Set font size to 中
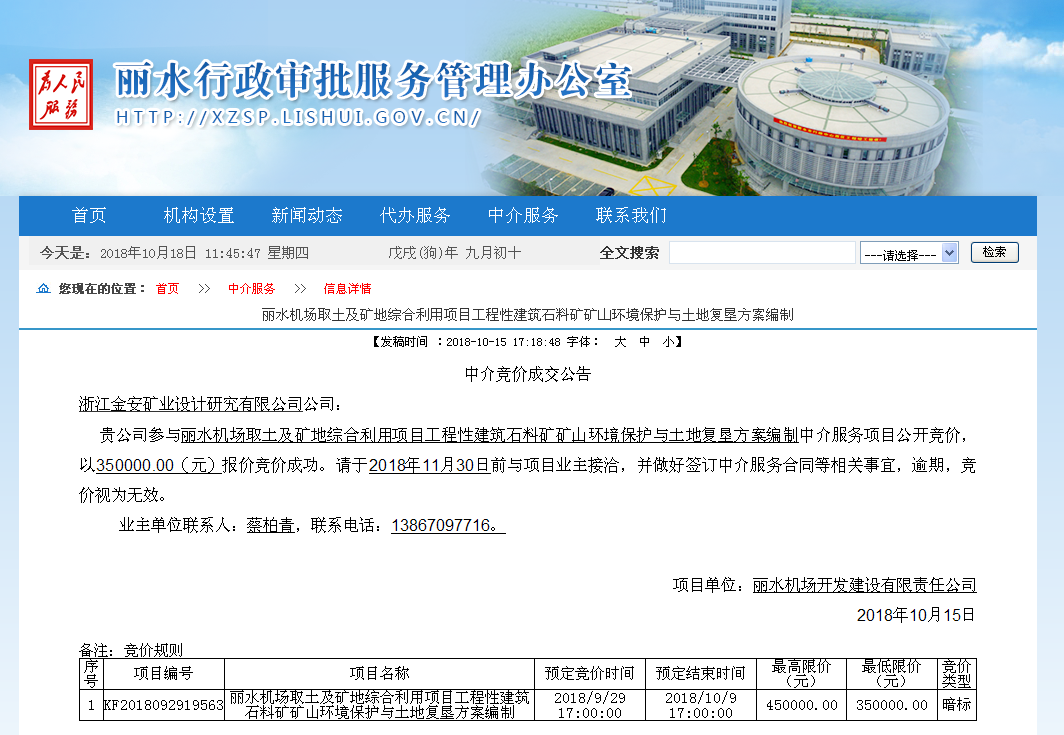 644,341
